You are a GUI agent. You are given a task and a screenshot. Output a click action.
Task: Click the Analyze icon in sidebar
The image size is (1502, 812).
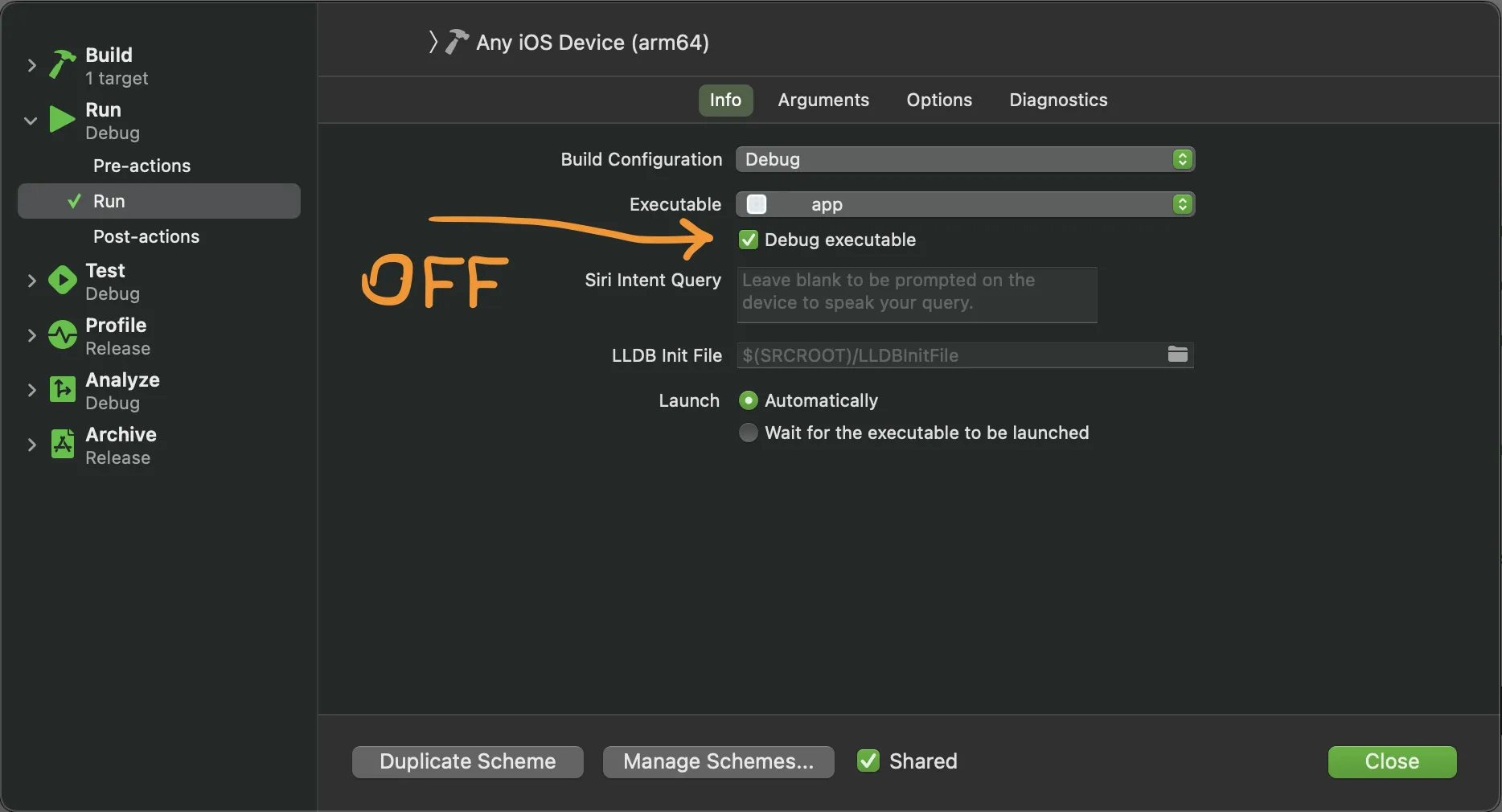pos(62,390)
